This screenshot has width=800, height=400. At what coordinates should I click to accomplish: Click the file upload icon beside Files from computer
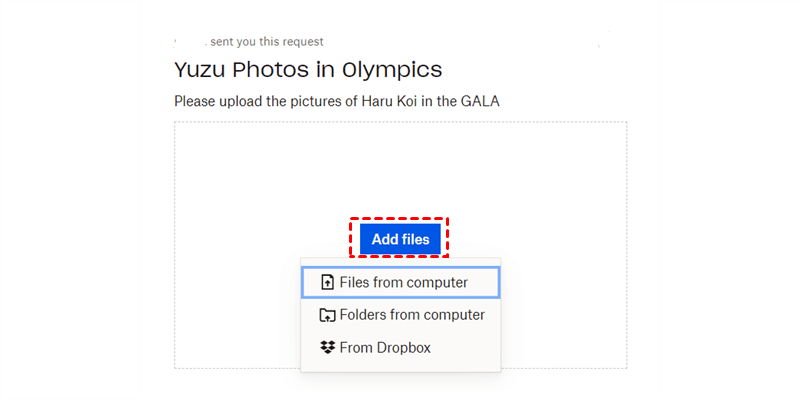pos(327,283)
